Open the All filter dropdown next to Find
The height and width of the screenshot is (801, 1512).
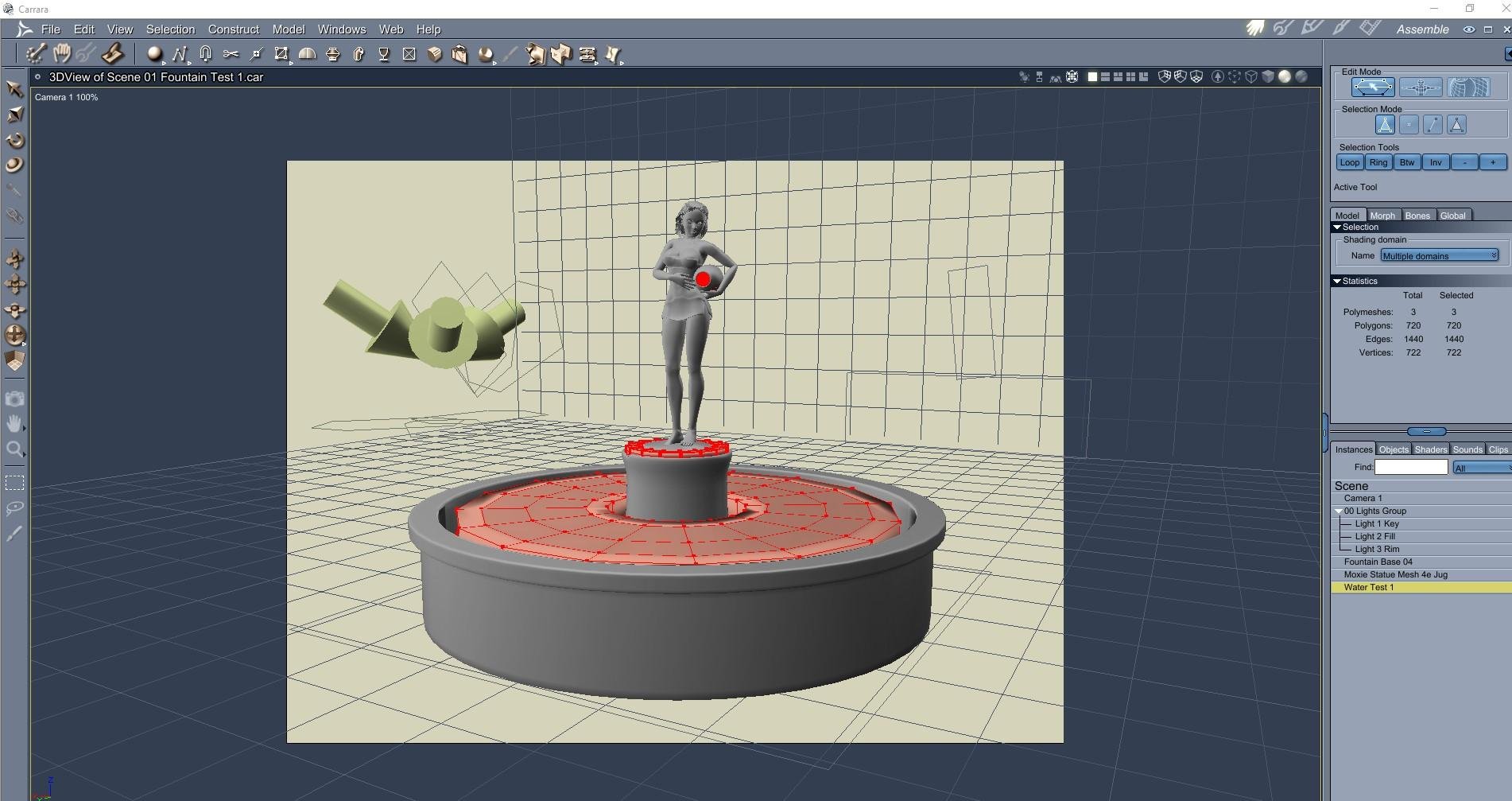(1482, 468)
